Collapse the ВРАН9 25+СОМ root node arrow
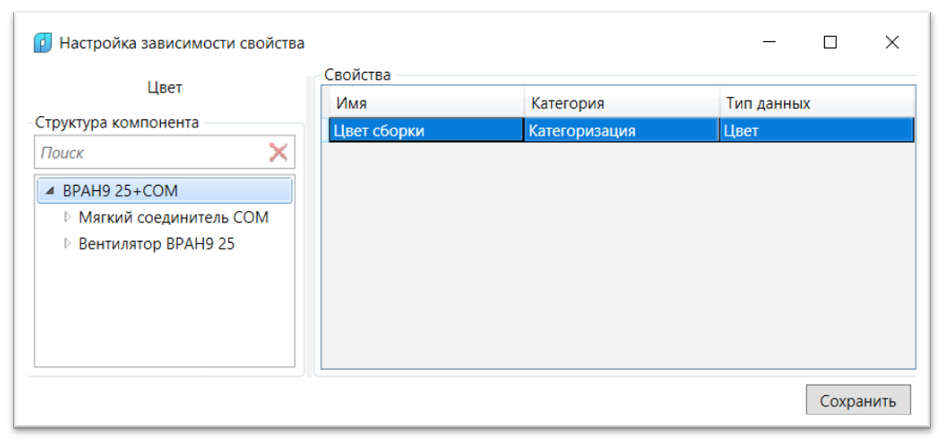 (x=50, y=190)
